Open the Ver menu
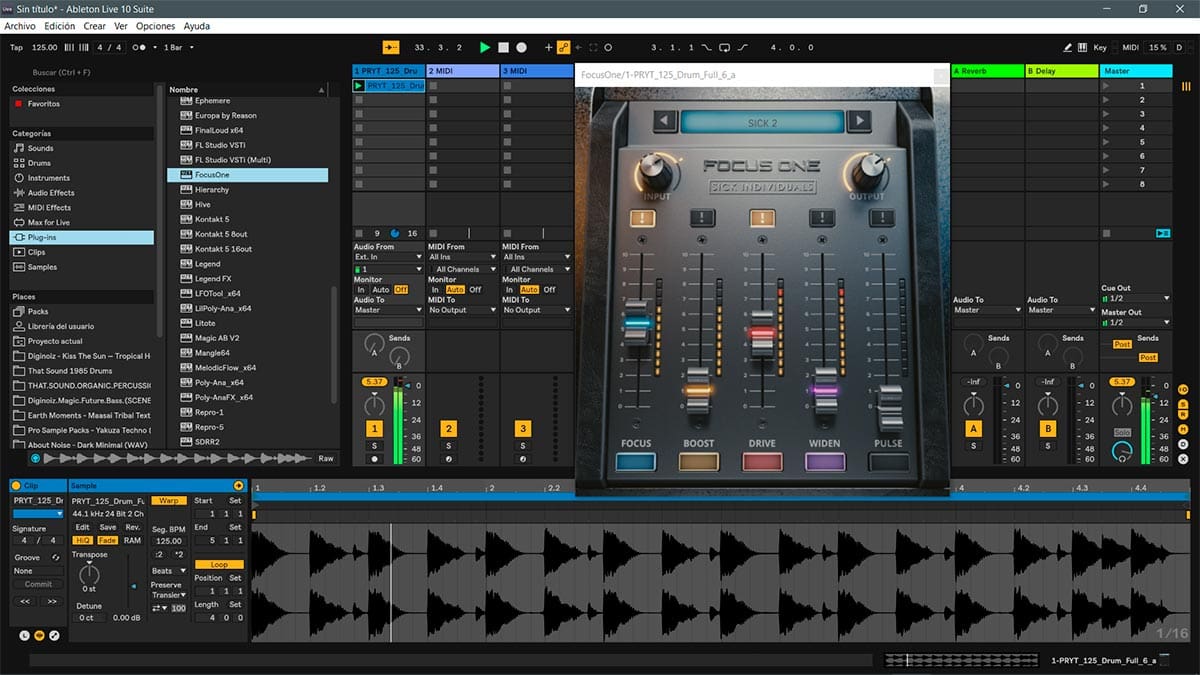1200x675 pixels. click(x=121, y=26)
